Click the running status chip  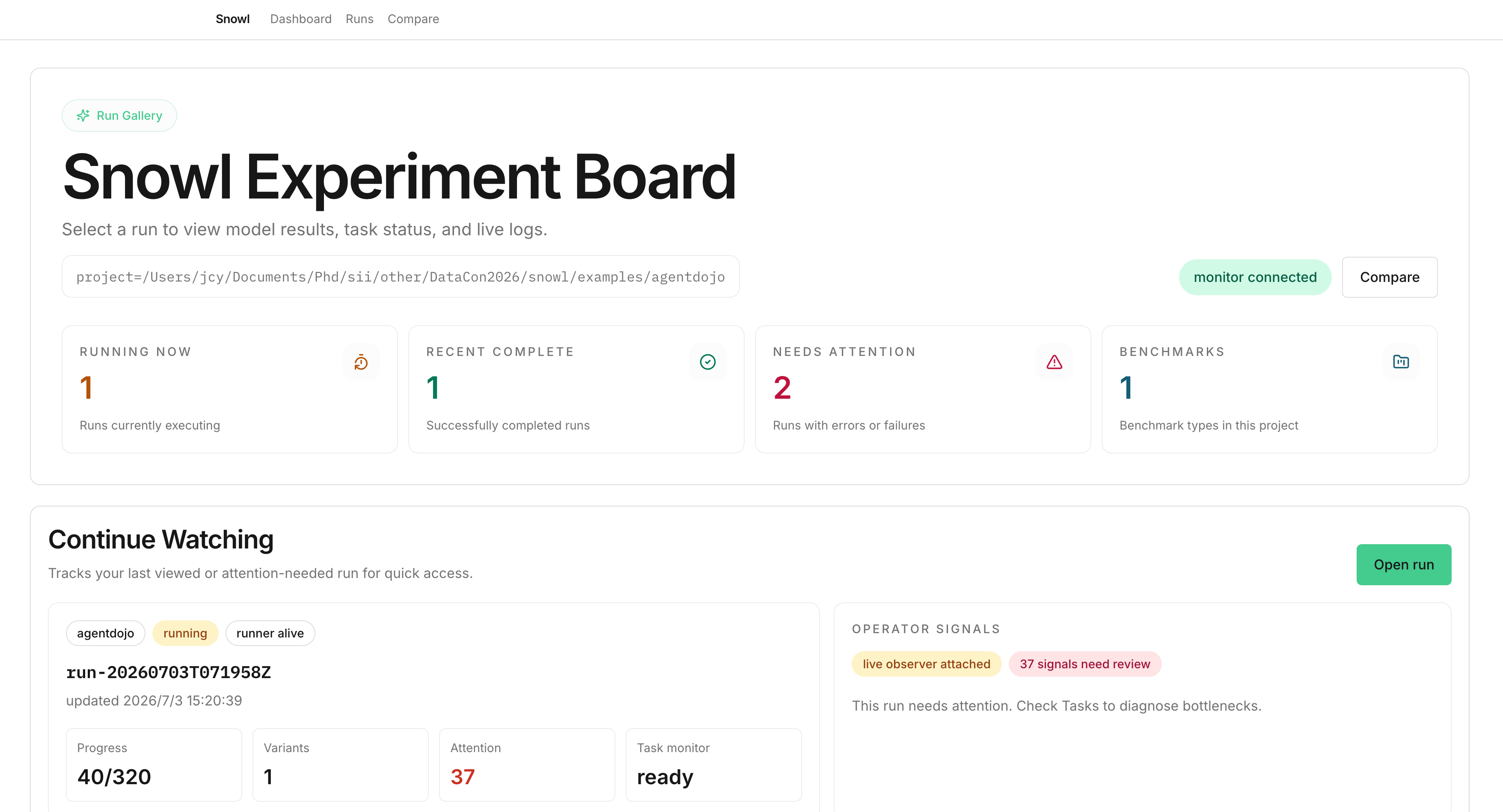tap(185, 634)
